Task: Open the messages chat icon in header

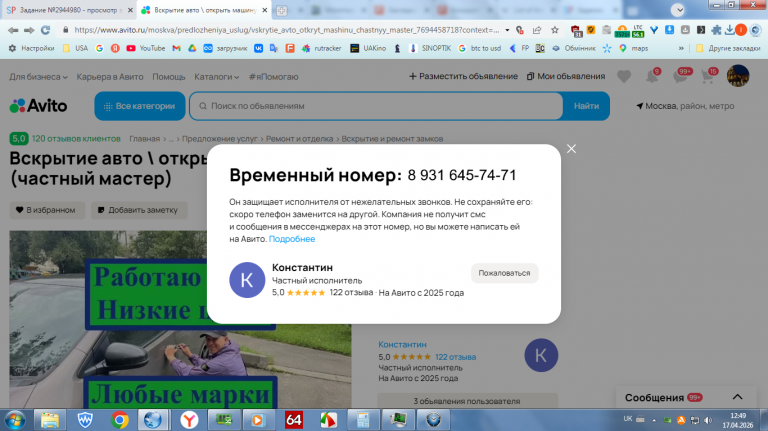Action: 681,76
